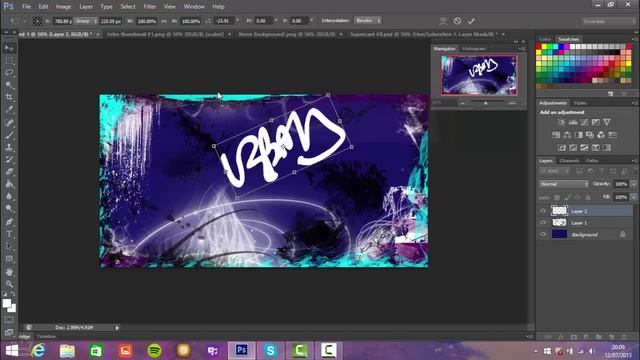Open the Filter menu
Screen dimensions: 640x360
[149, 7]
